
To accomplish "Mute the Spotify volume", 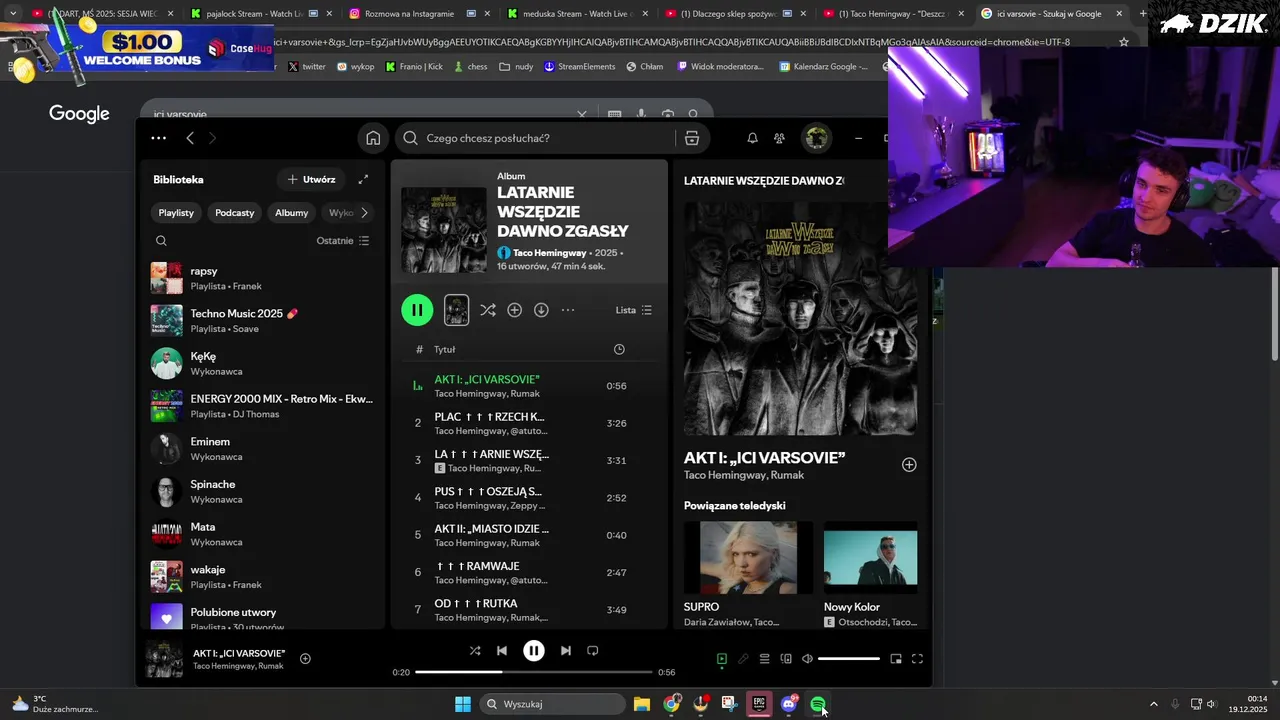I will pyautogui.click(x=807, y=659).
